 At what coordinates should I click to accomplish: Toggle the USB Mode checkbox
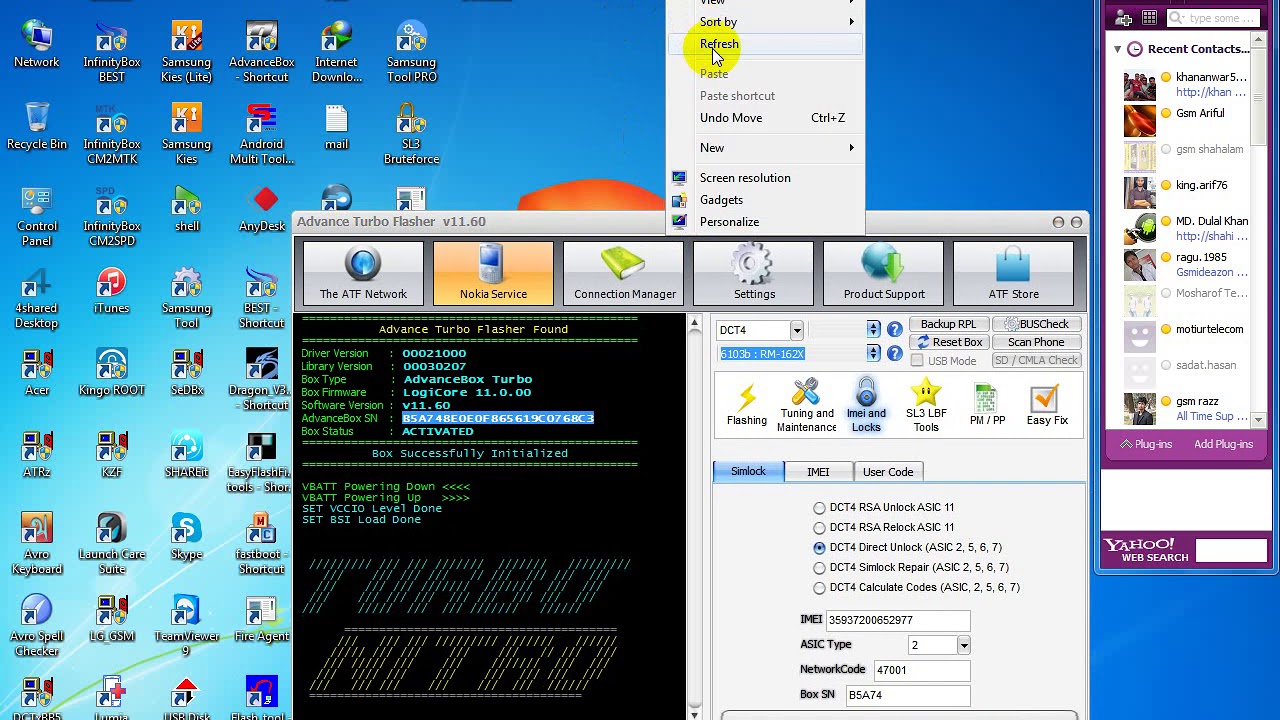tap(917, 361)
